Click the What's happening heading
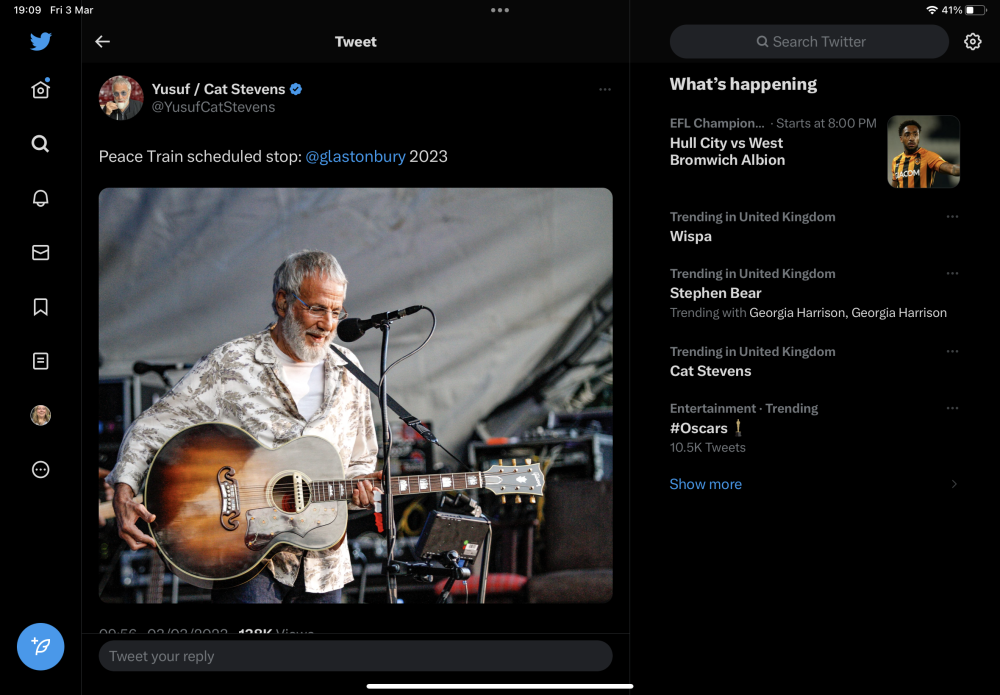 coord(743,84)
